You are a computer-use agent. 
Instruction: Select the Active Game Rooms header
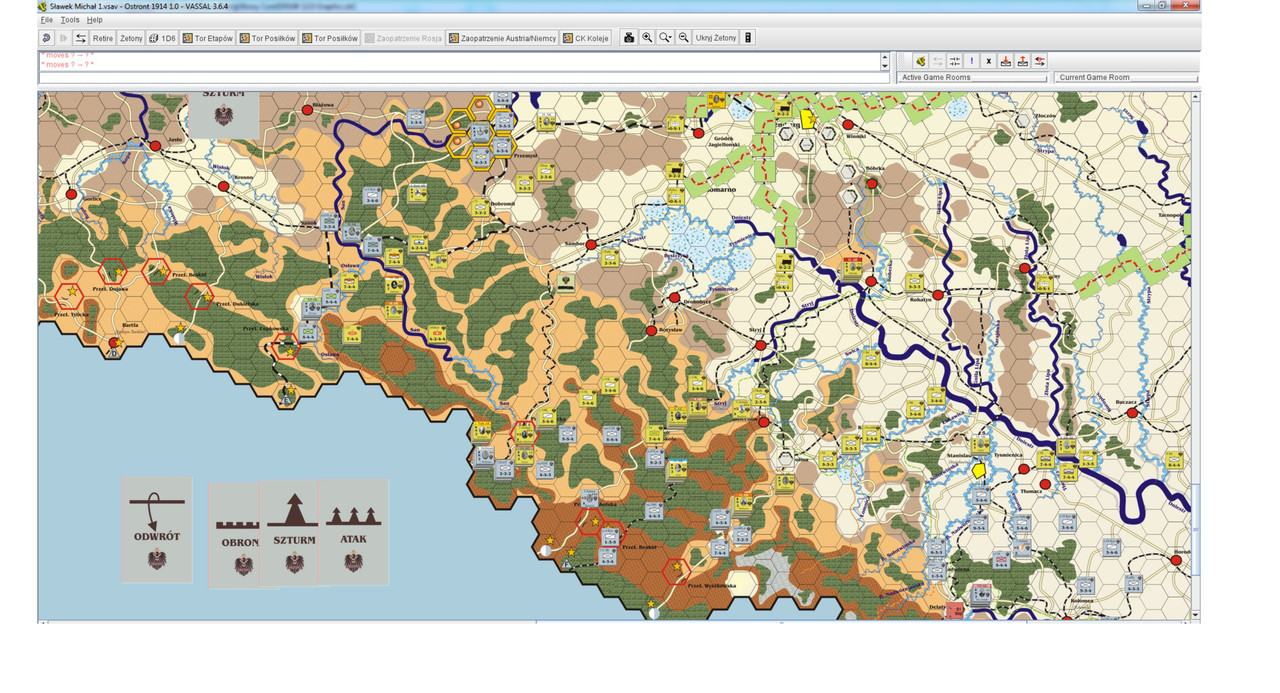(972, 77)
